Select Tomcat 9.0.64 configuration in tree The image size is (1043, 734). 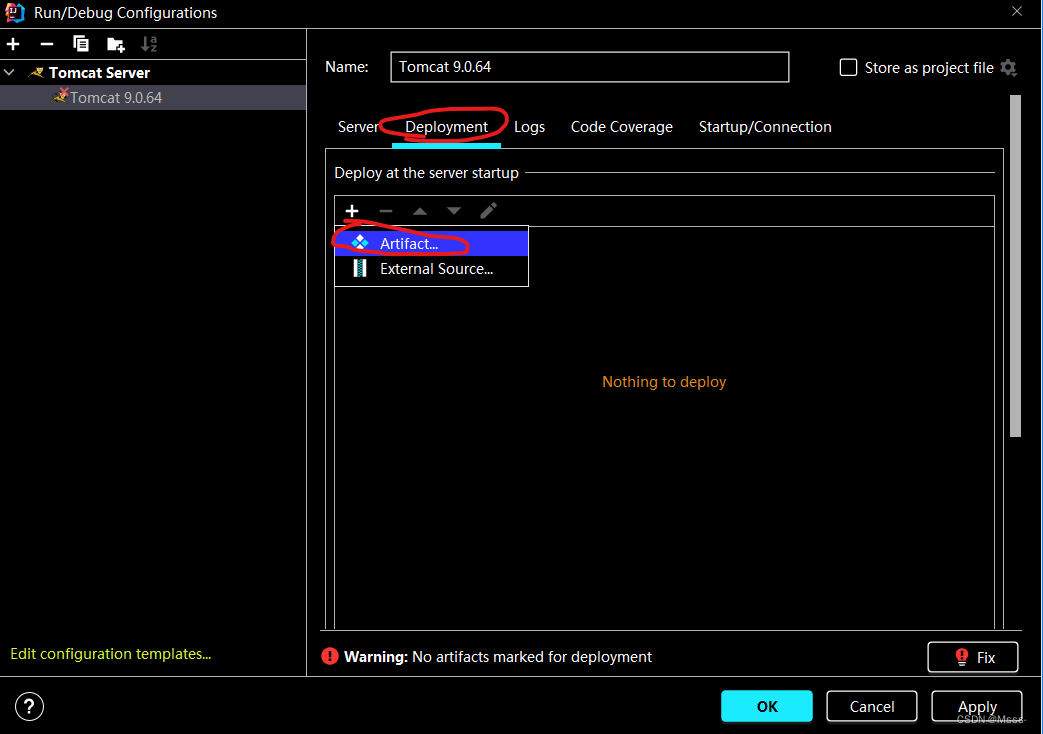[153, 98]
